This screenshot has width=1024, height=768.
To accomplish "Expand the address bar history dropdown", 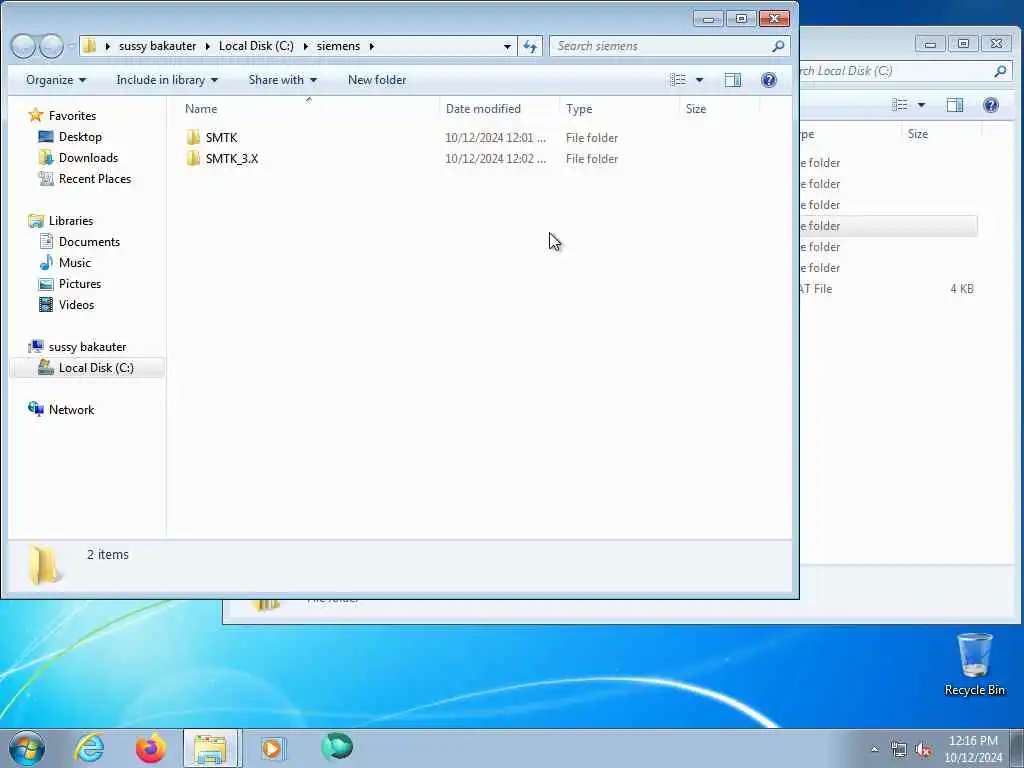I will tap(507, 46).
